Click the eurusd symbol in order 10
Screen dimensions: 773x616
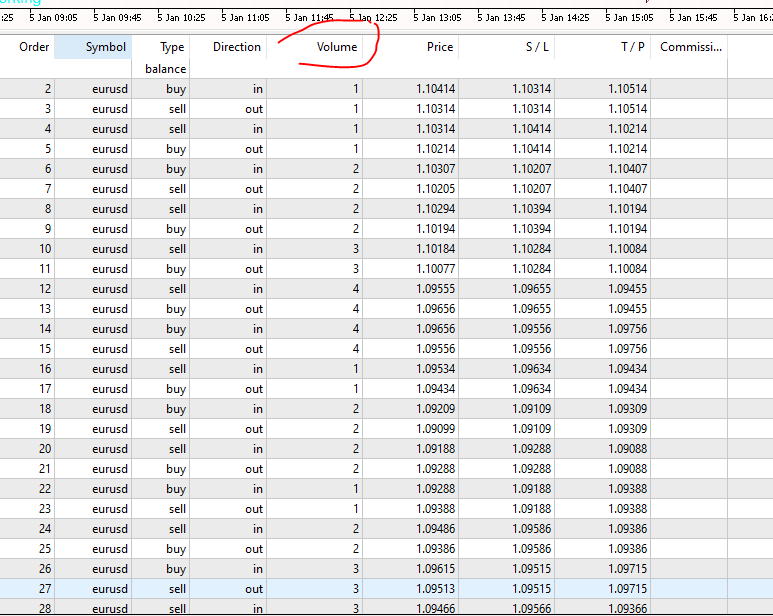110,249
